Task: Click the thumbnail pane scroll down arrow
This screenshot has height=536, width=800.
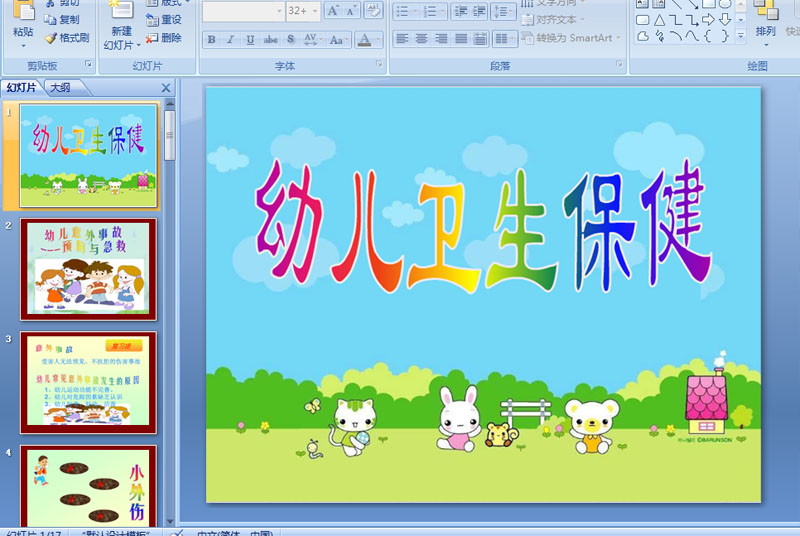Action: point(170,522)
